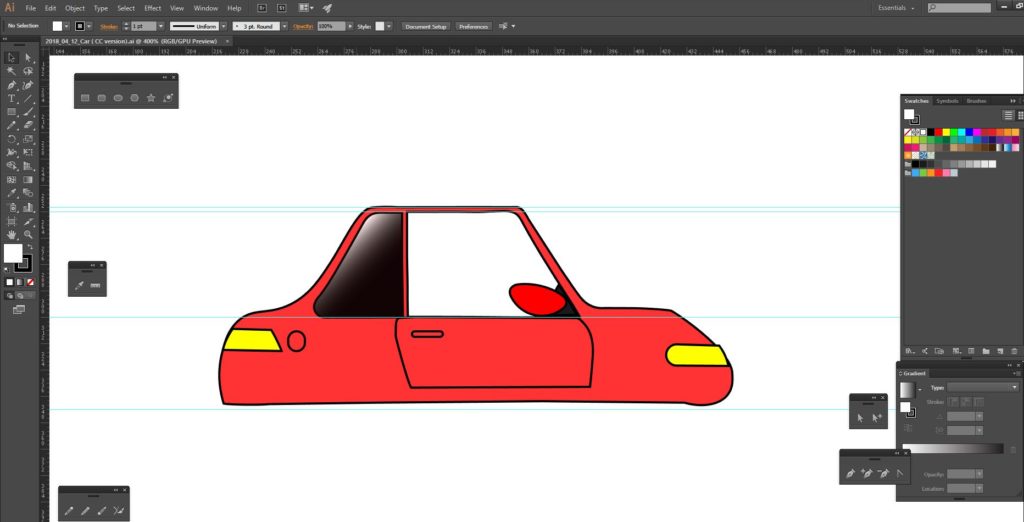The height and width of the screenshot is (522, 1024).
Task: Open the Gradient Type dropdown
Action: click(983, 387)
